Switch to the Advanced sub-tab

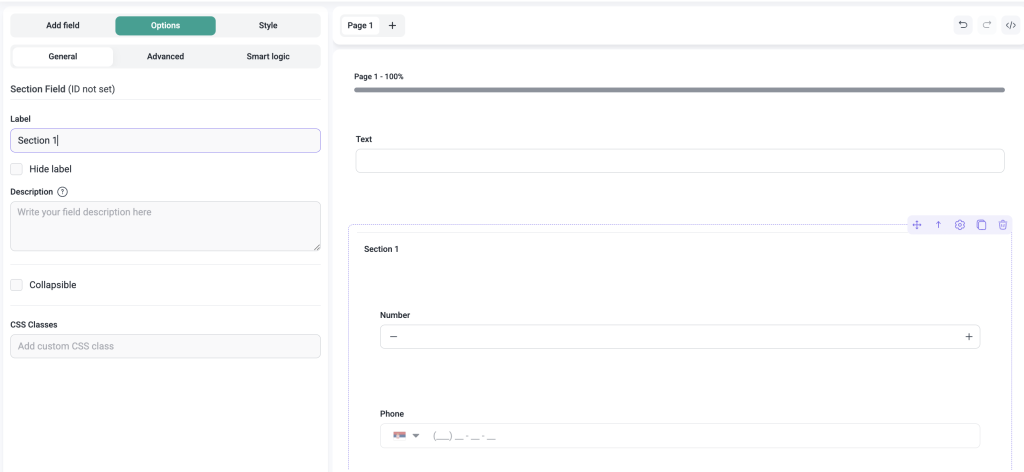(165, 57)
